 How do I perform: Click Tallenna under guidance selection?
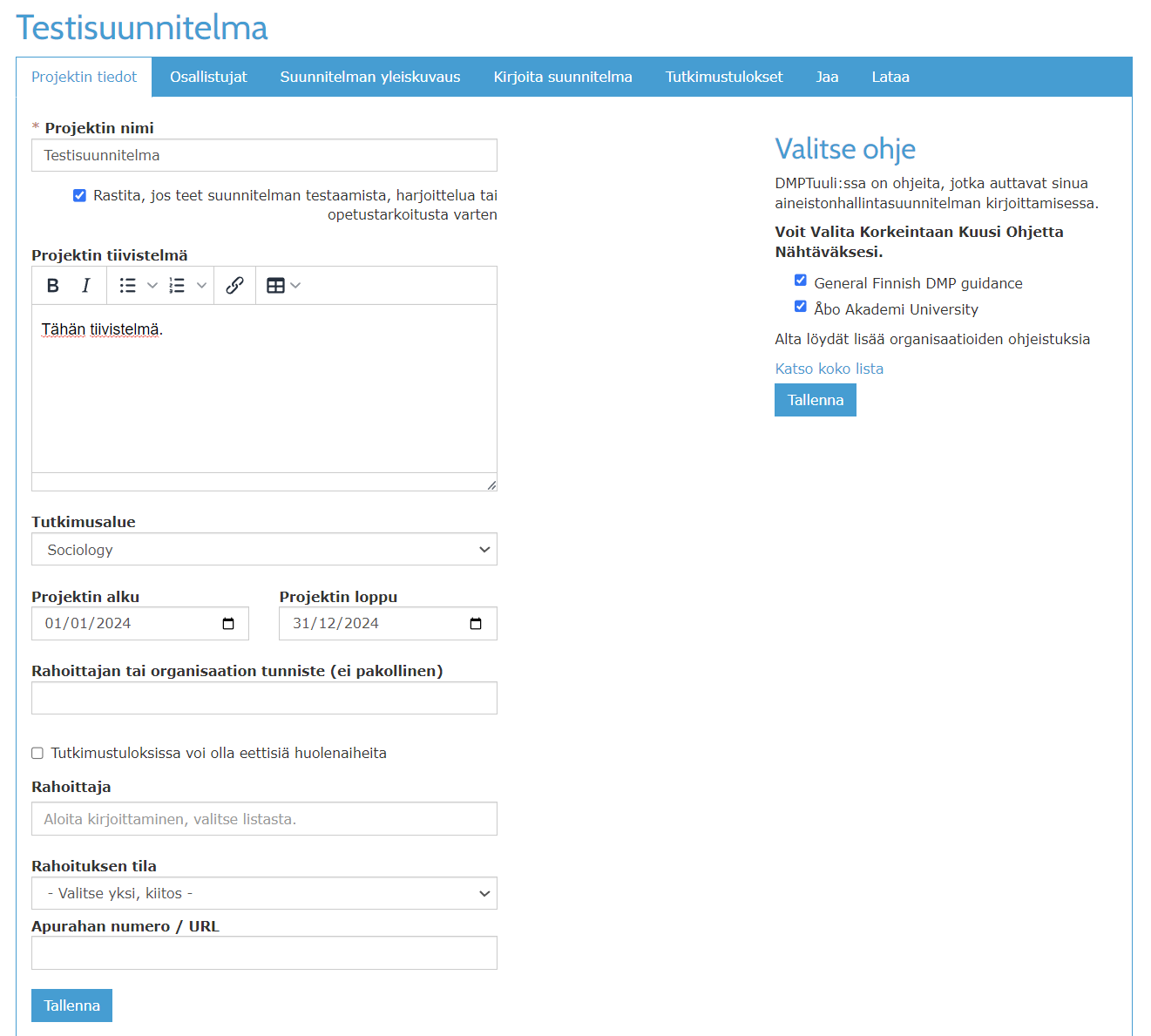pyautogui.click(x=816, y=400)
